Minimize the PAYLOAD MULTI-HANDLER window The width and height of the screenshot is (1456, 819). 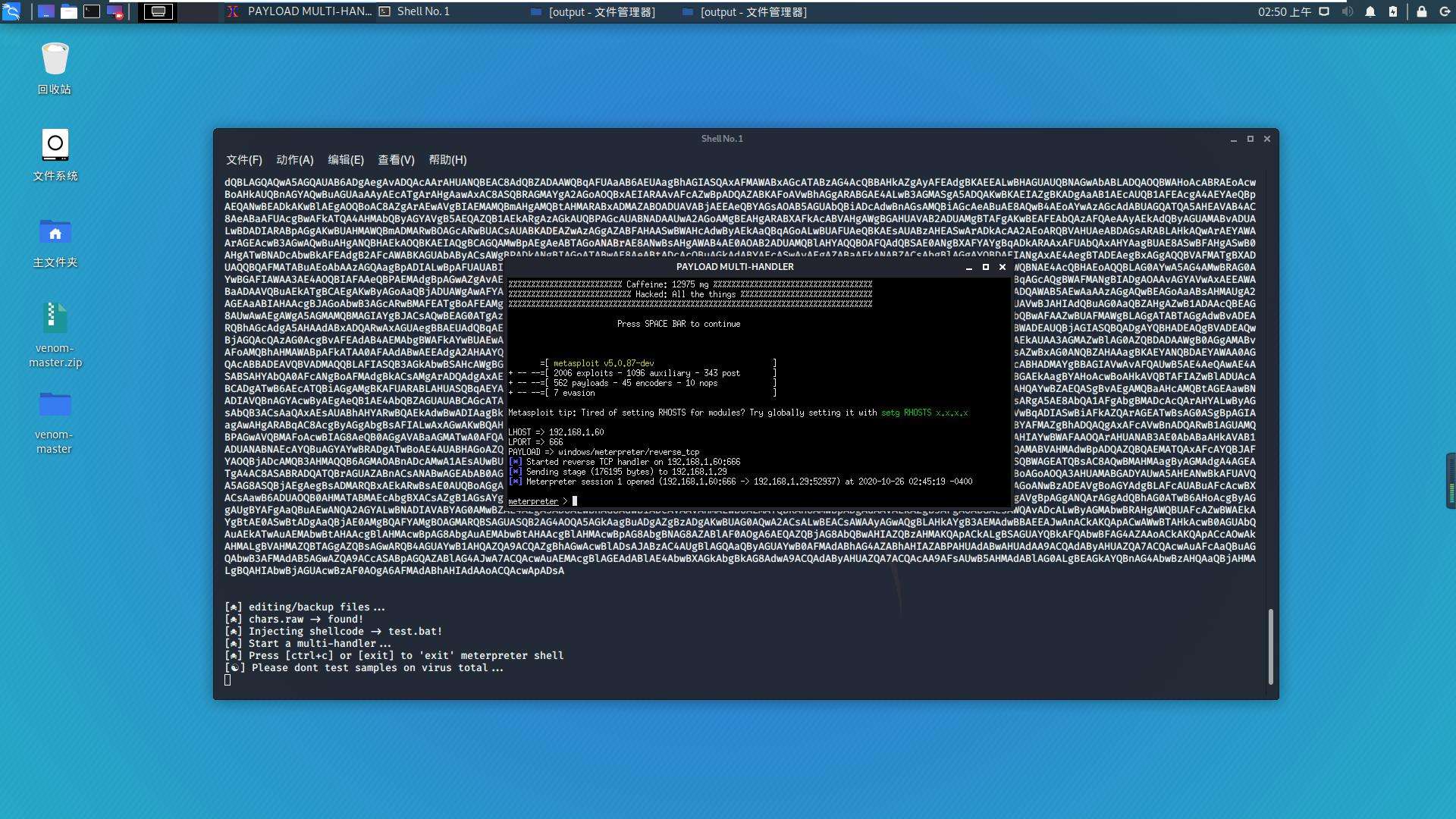(x=968, y=267)
